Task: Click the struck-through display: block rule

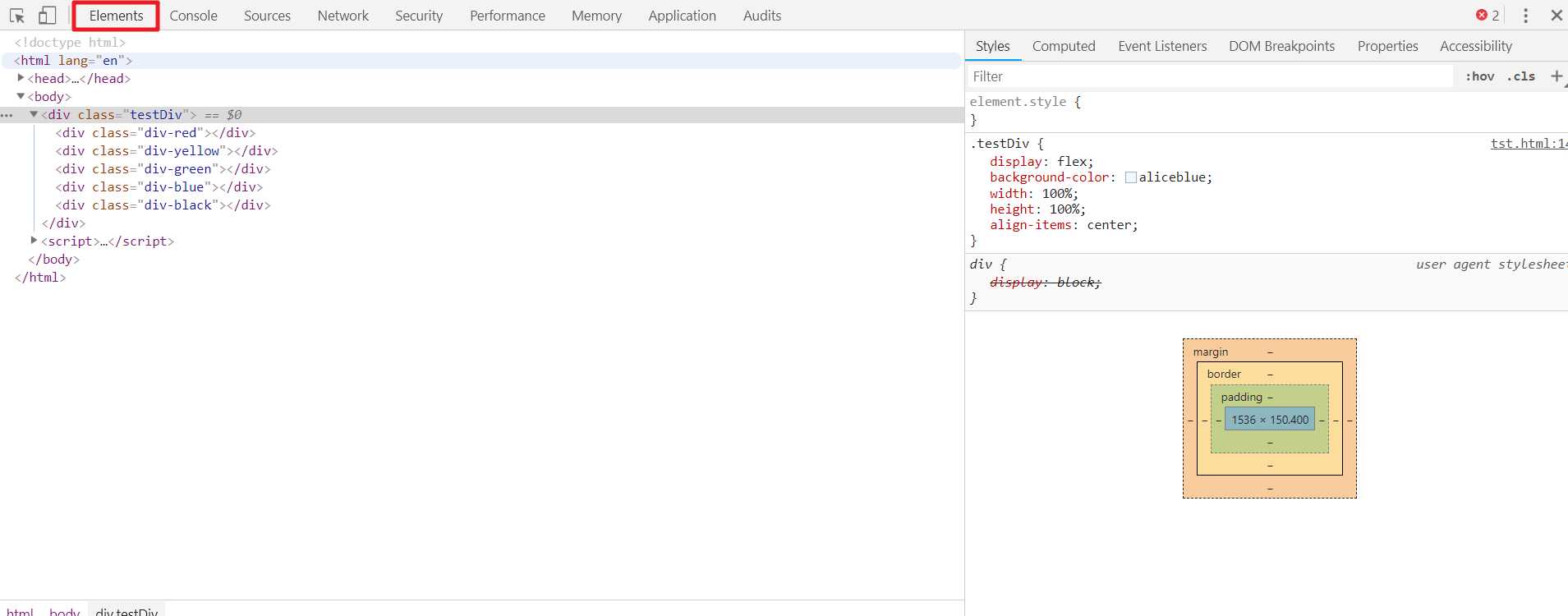Action: click(x=1045, y=283)
